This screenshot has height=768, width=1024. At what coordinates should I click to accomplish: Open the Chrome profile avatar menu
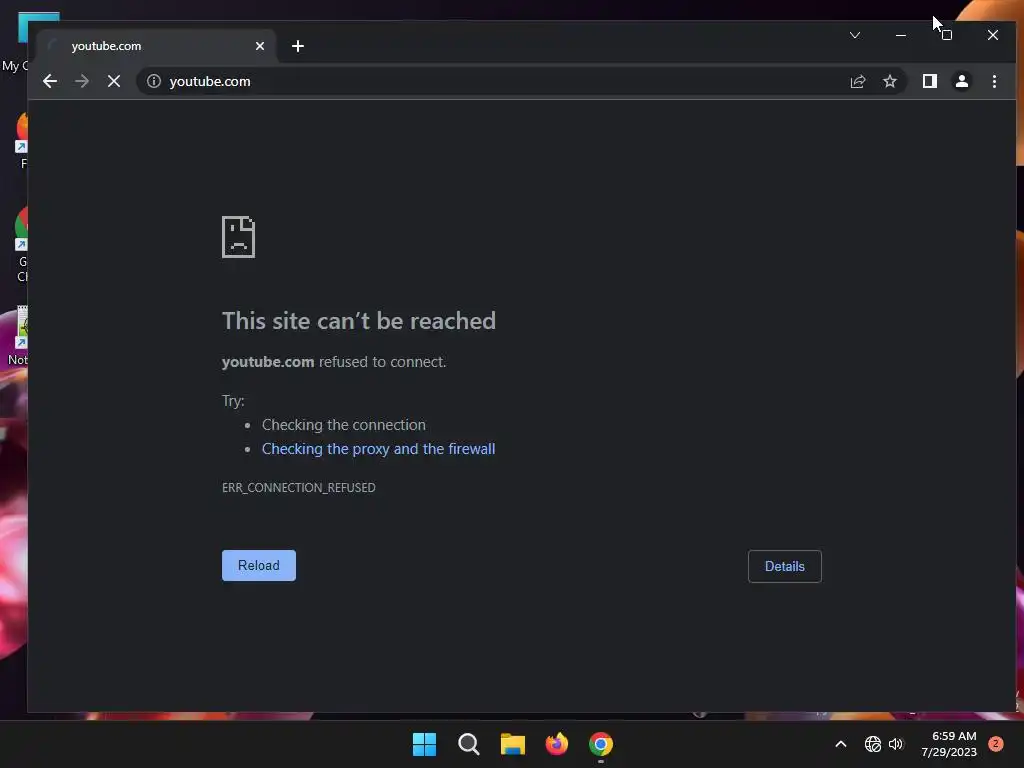tap(961, 81)
